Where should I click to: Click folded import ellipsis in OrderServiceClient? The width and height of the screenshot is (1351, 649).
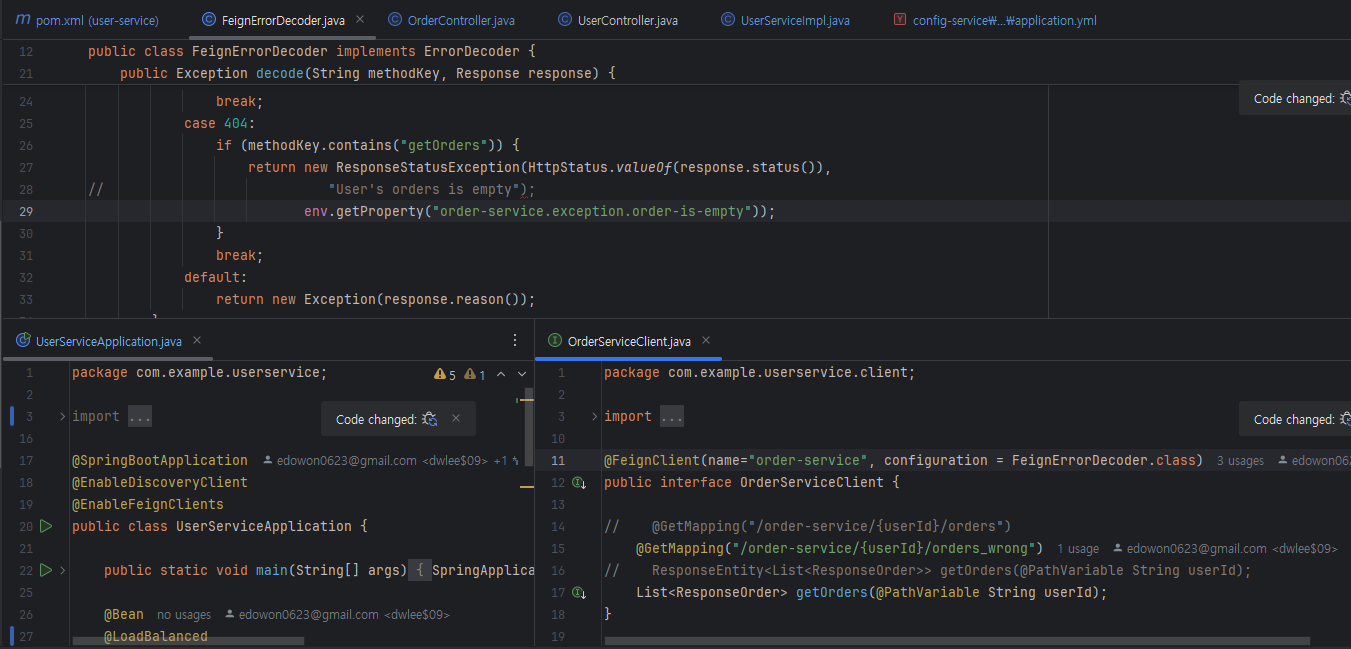pyautogui.click(x=672, y=416)
